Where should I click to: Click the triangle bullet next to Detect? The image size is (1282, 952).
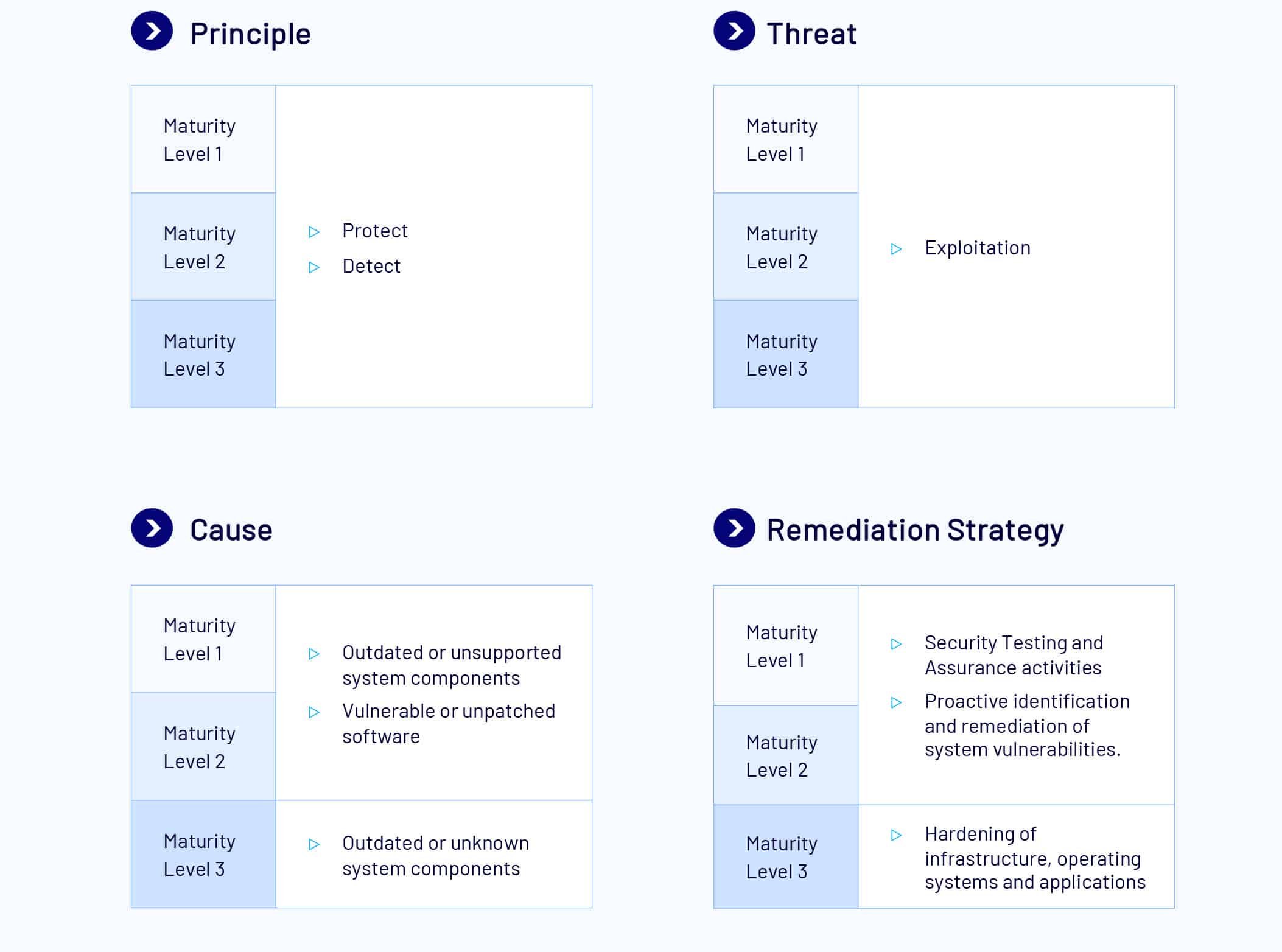(314, 267)
